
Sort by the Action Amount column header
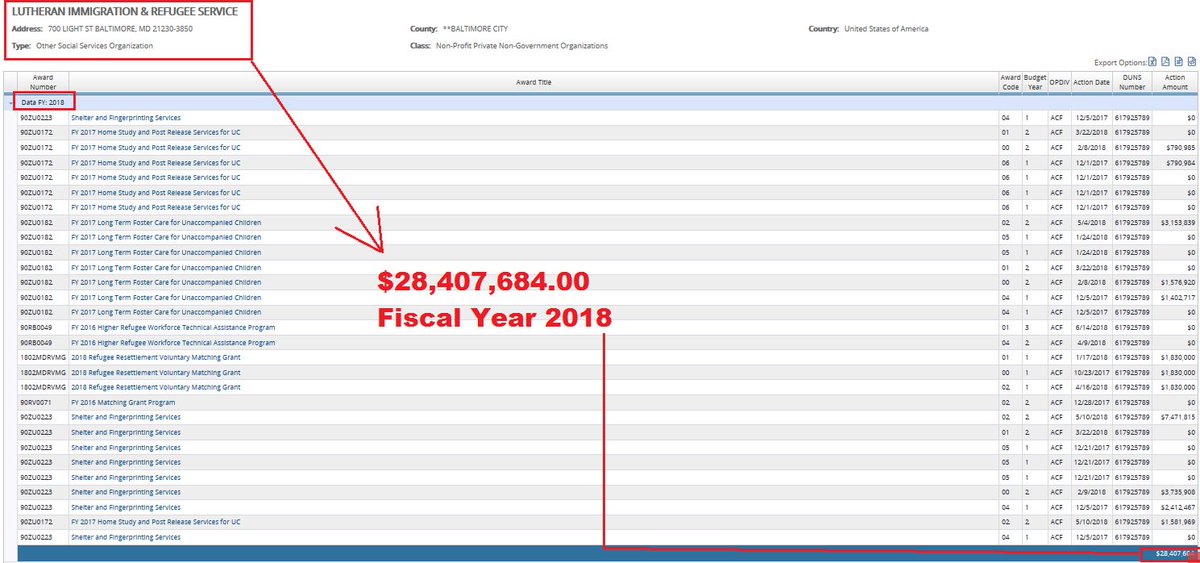tap(1175, 82)
